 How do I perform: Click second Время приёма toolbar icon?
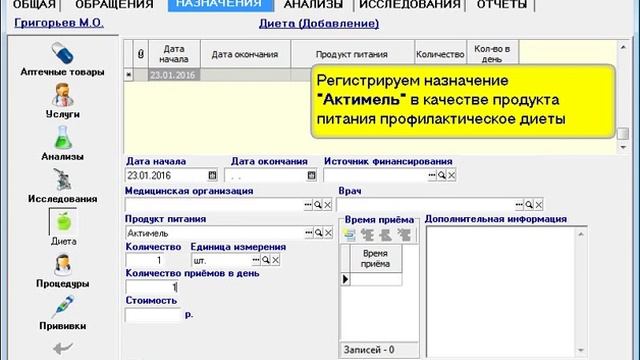tap(368, 235)
